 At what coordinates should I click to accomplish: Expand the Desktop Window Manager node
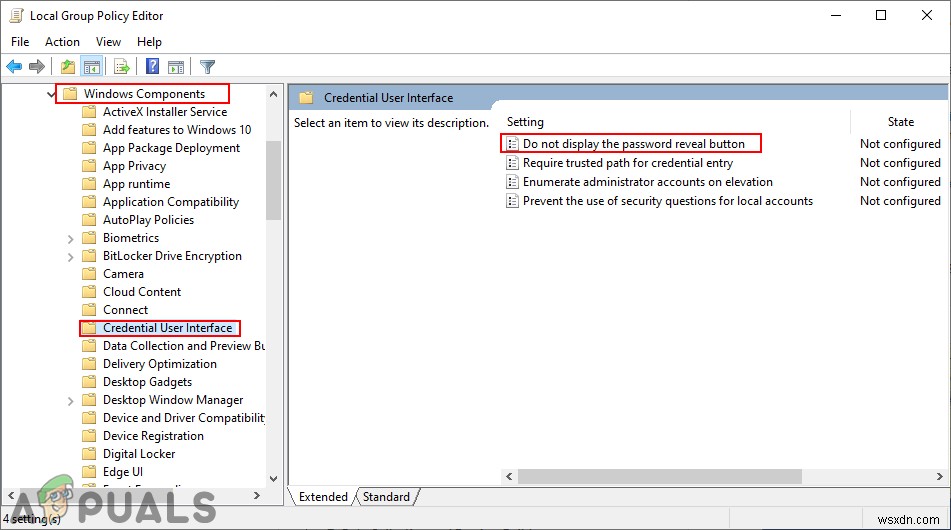coord(70,401)
